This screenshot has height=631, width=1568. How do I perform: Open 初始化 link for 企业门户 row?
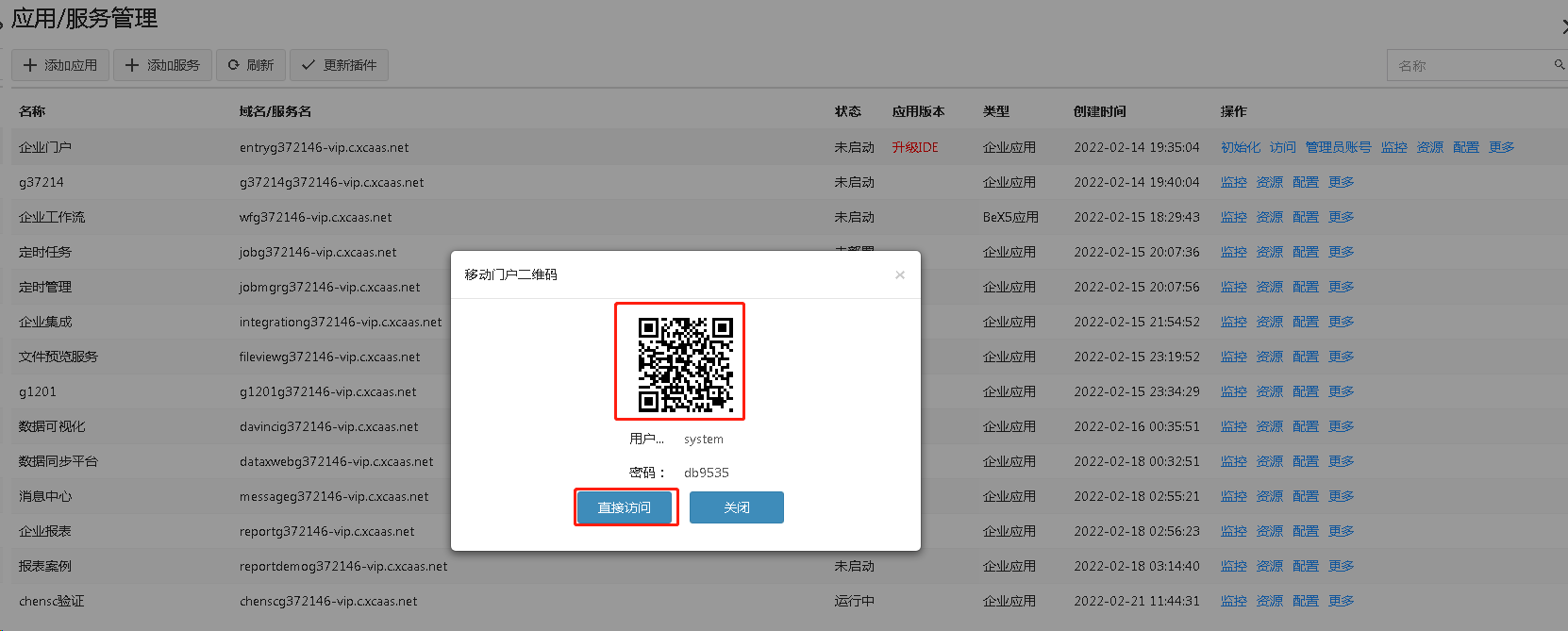click(1241, 147)
